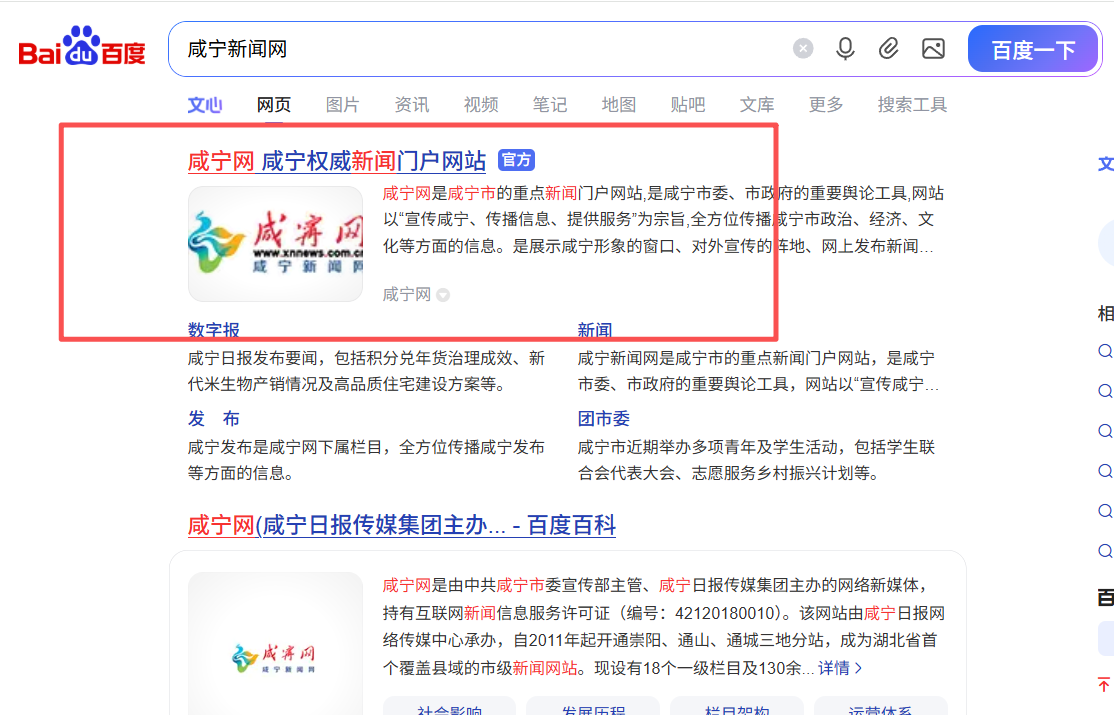Open the 贴吧 tab

pos(687,104)
